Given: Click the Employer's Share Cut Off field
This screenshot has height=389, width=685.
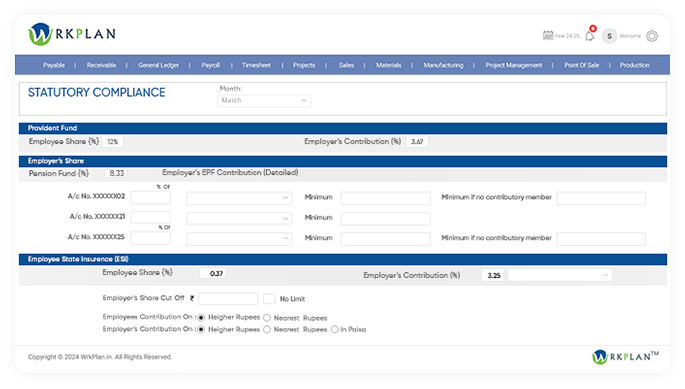Looking at the screenshot, I should 228,299.
